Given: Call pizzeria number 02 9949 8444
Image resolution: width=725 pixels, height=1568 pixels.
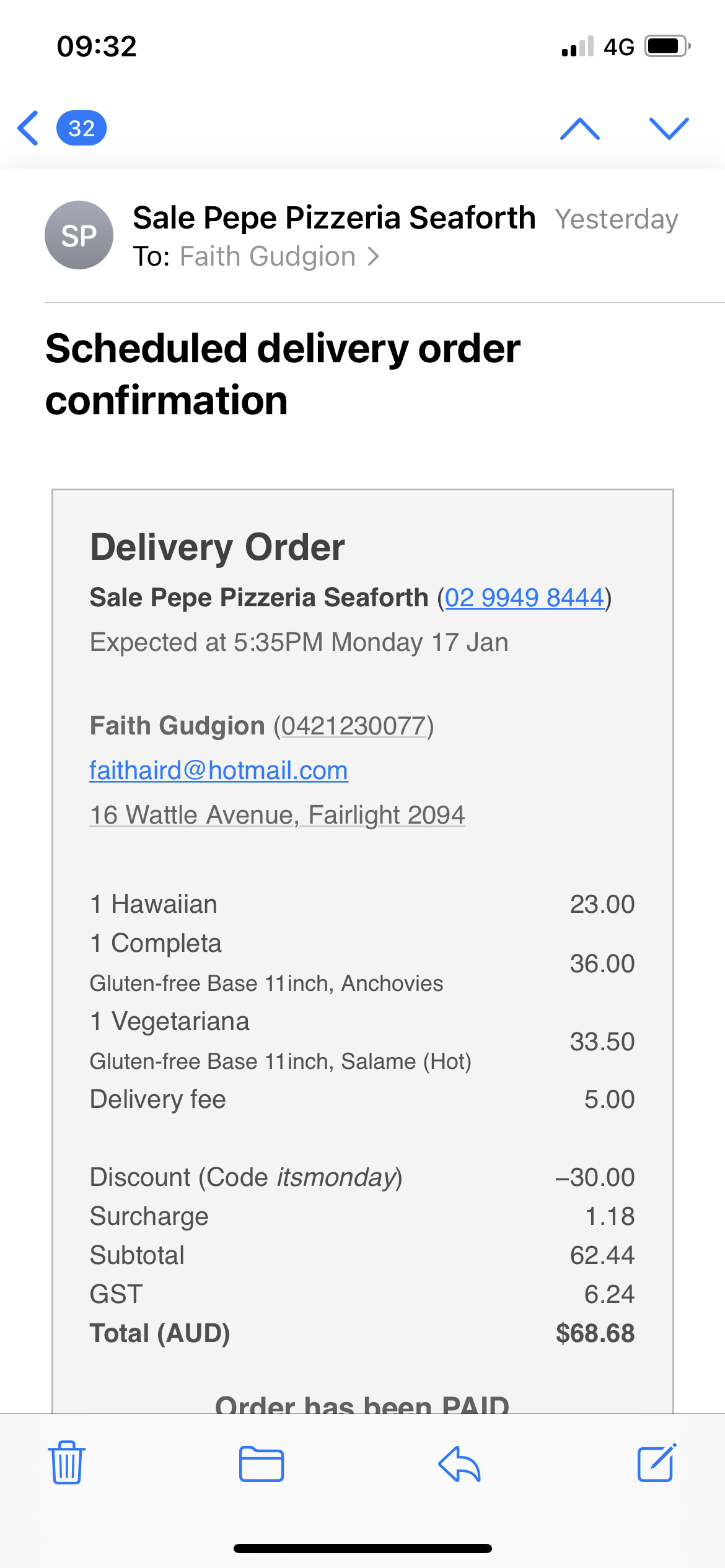Looking at the screenshot, I should click(x=524, y=598).
